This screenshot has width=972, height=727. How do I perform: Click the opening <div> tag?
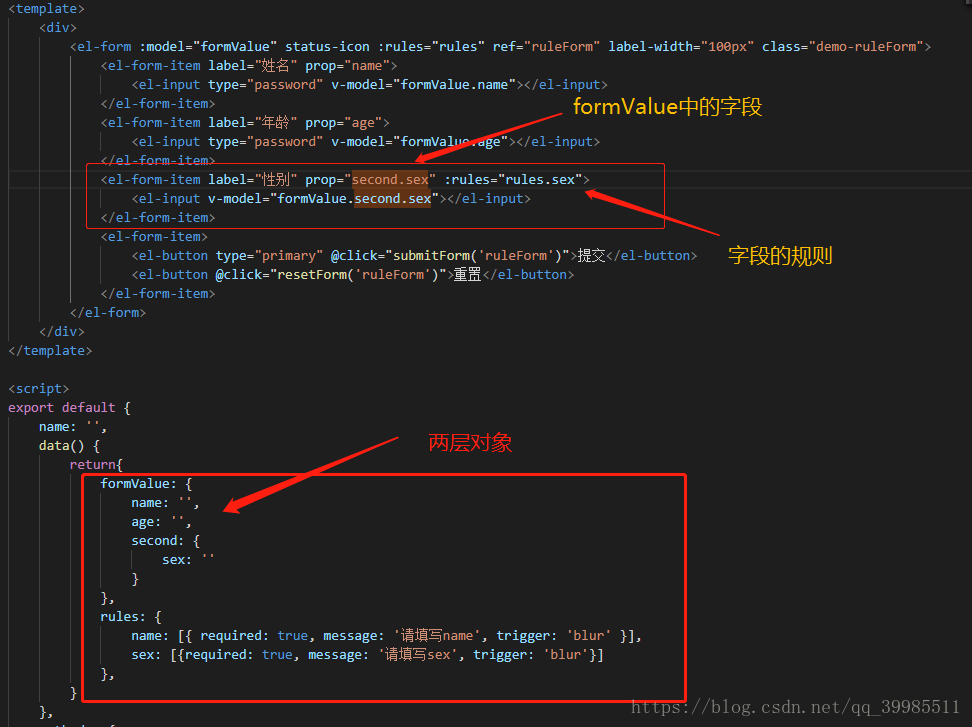(58, 28)
